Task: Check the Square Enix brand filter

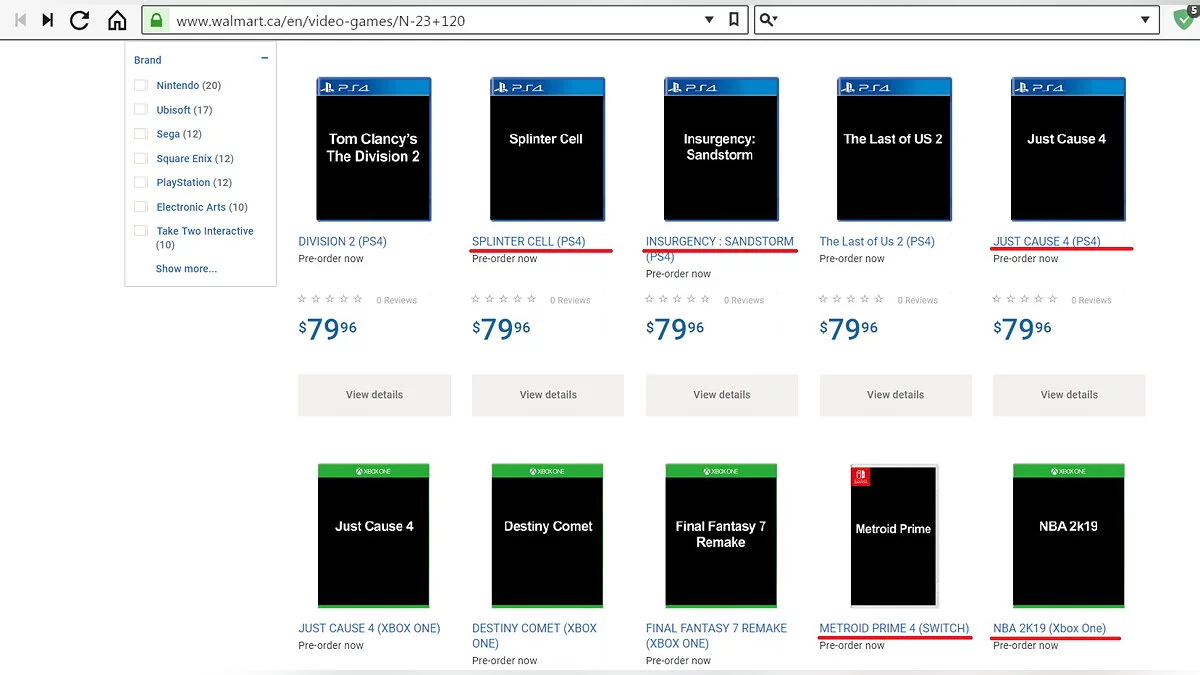Action: pyautogui.click(x=141, y=158)
